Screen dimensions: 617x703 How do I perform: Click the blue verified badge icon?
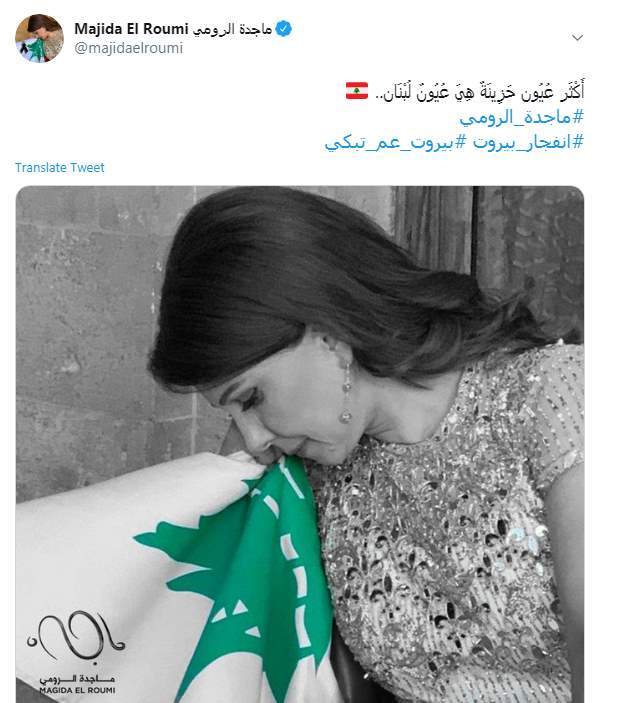pos(283,29)
